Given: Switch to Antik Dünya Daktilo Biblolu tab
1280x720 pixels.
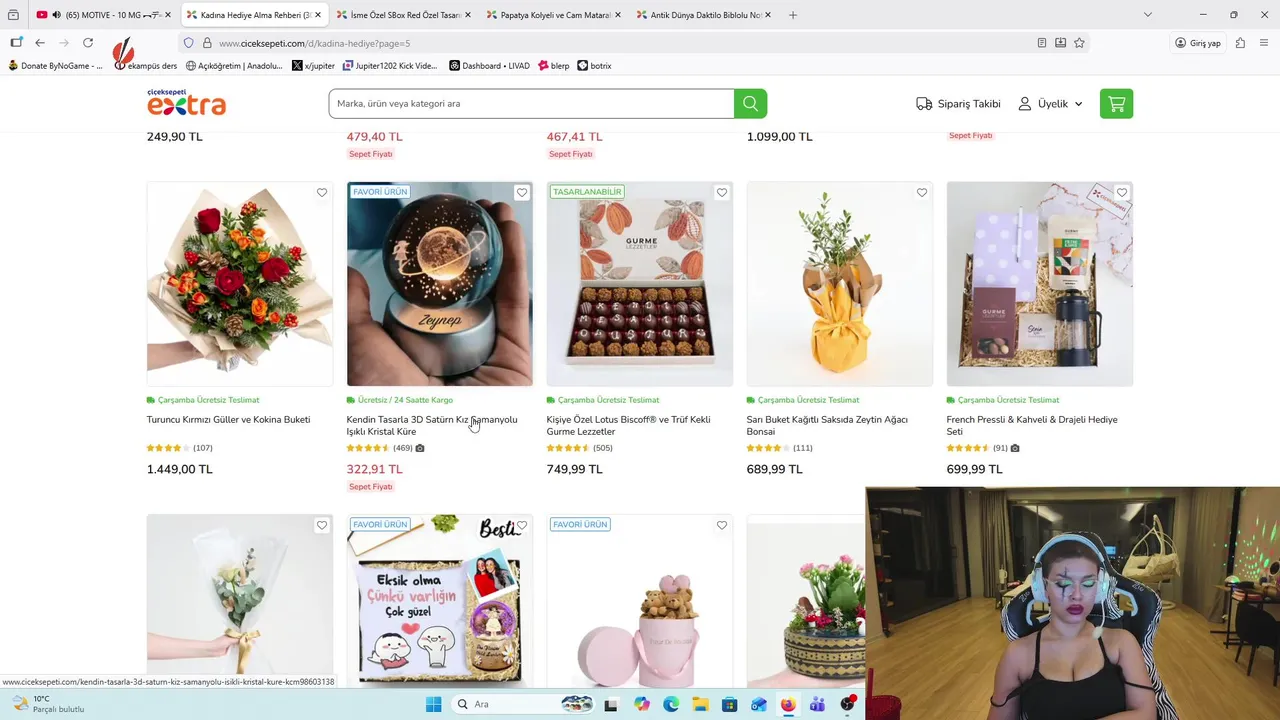Looking at the screenshot, I should tap(704, 15).
